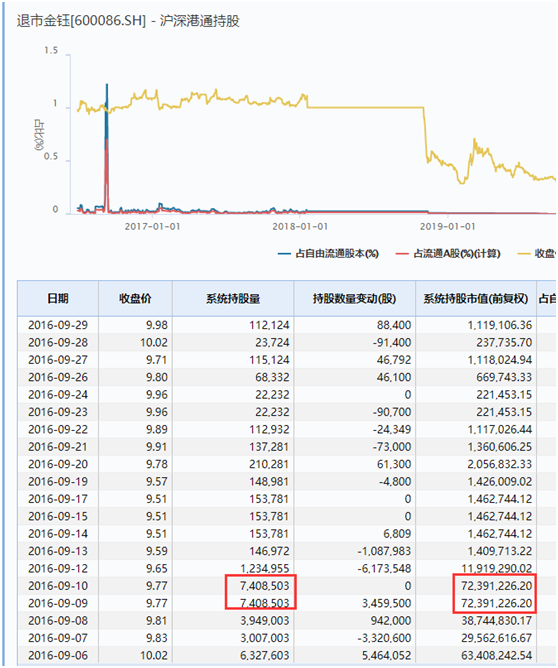This screenshot has width=558, height=668.
Task: Click change value -1,087,983
Action: click(385, 551)
